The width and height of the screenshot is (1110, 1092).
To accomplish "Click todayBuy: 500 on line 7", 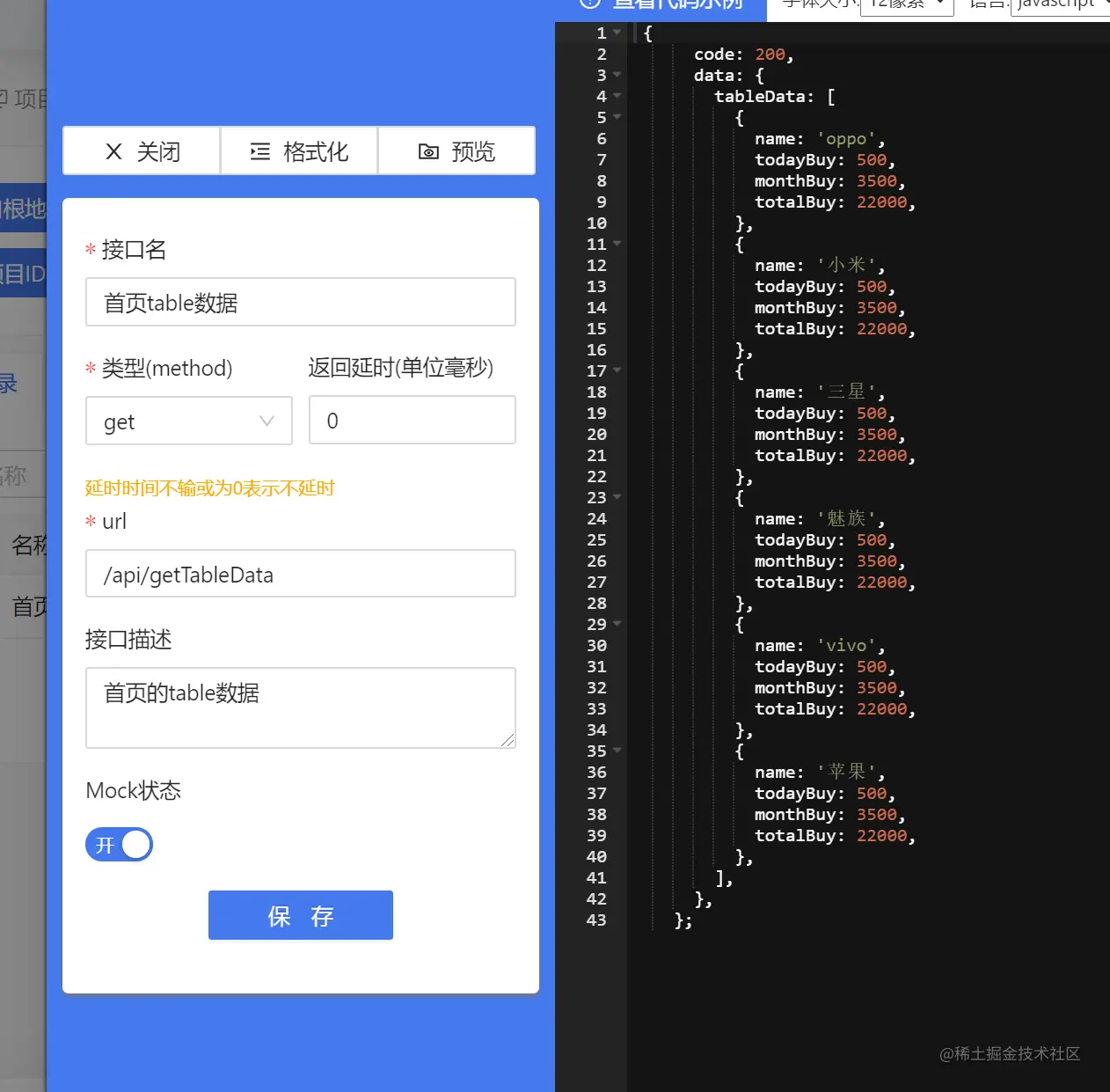I will tap(825, 160).
